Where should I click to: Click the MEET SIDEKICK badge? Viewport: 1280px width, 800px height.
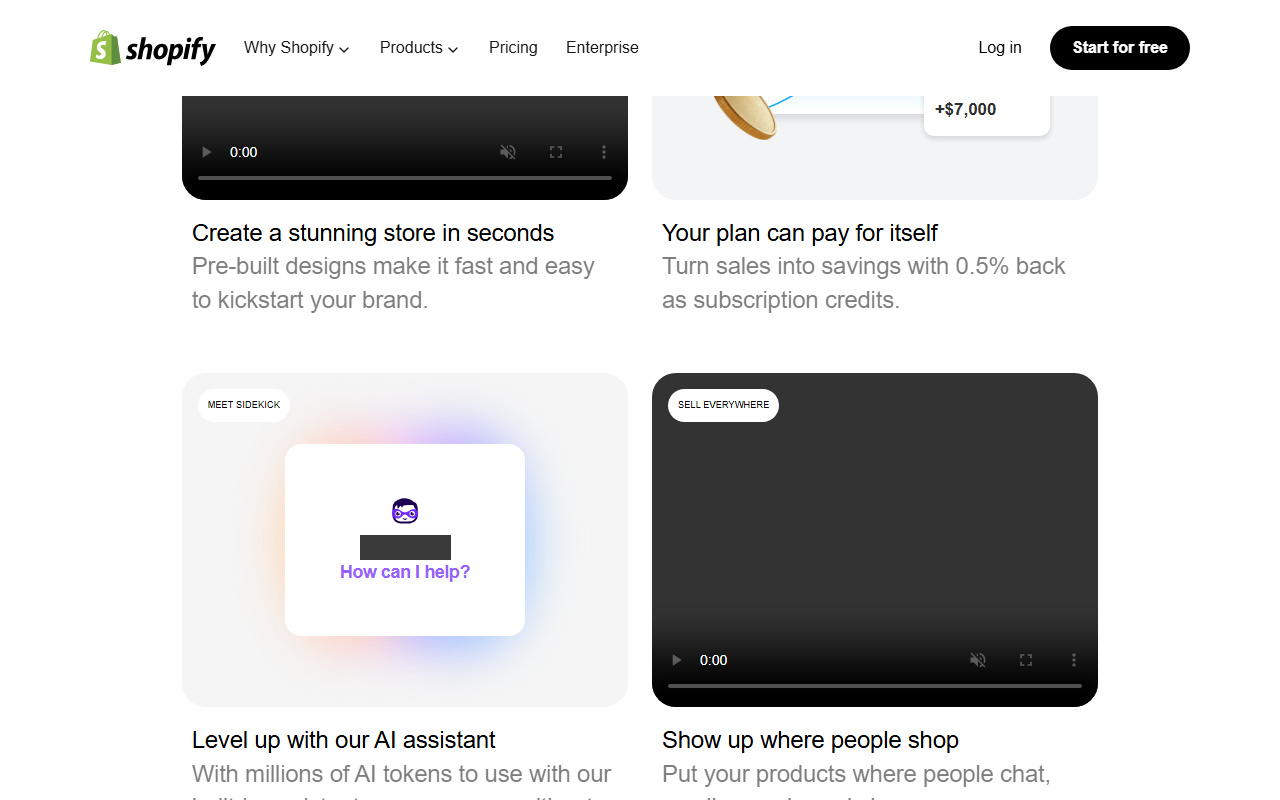coord(244,405)
